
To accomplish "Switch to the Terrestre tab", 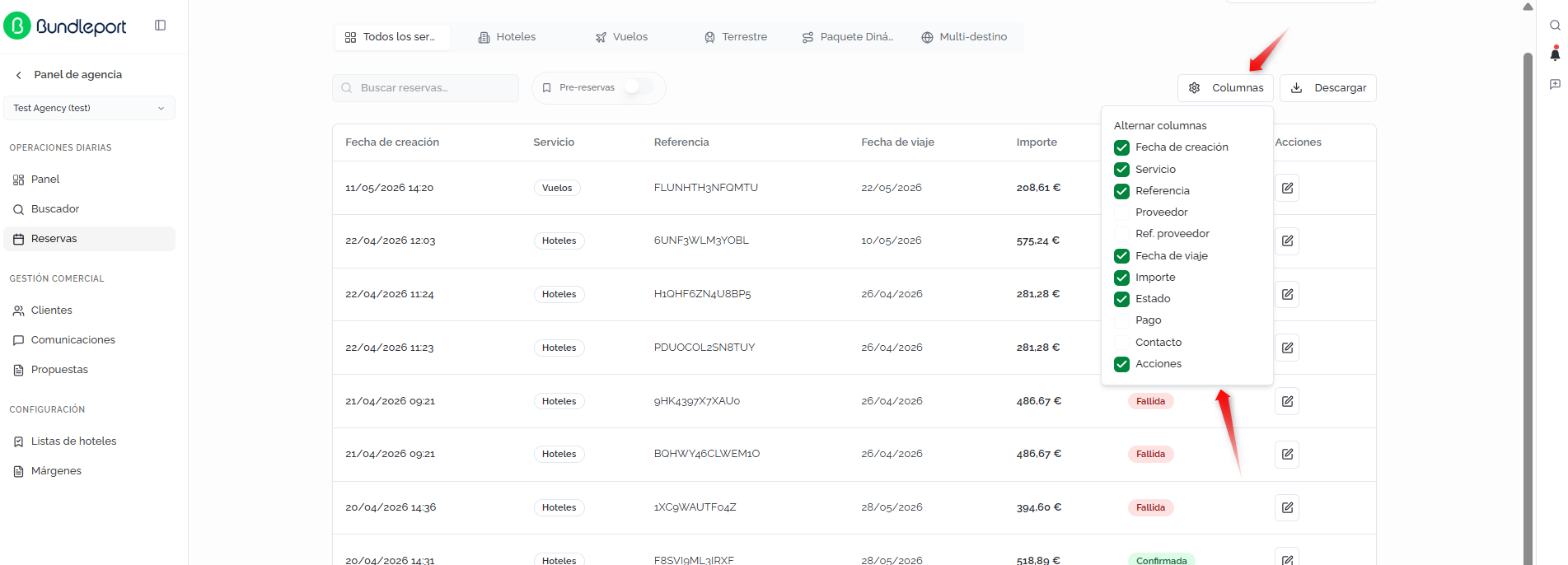I will (736, 37).
